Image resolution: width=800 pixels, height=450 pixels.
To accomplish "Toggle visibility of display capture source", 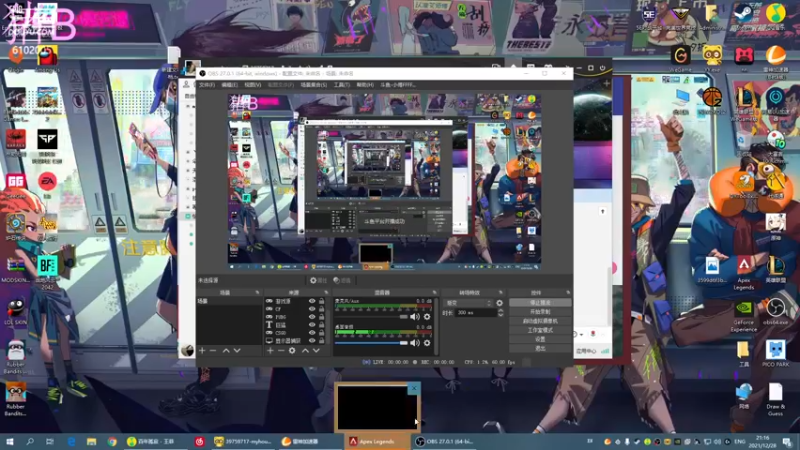I will (x=312, y=340).
